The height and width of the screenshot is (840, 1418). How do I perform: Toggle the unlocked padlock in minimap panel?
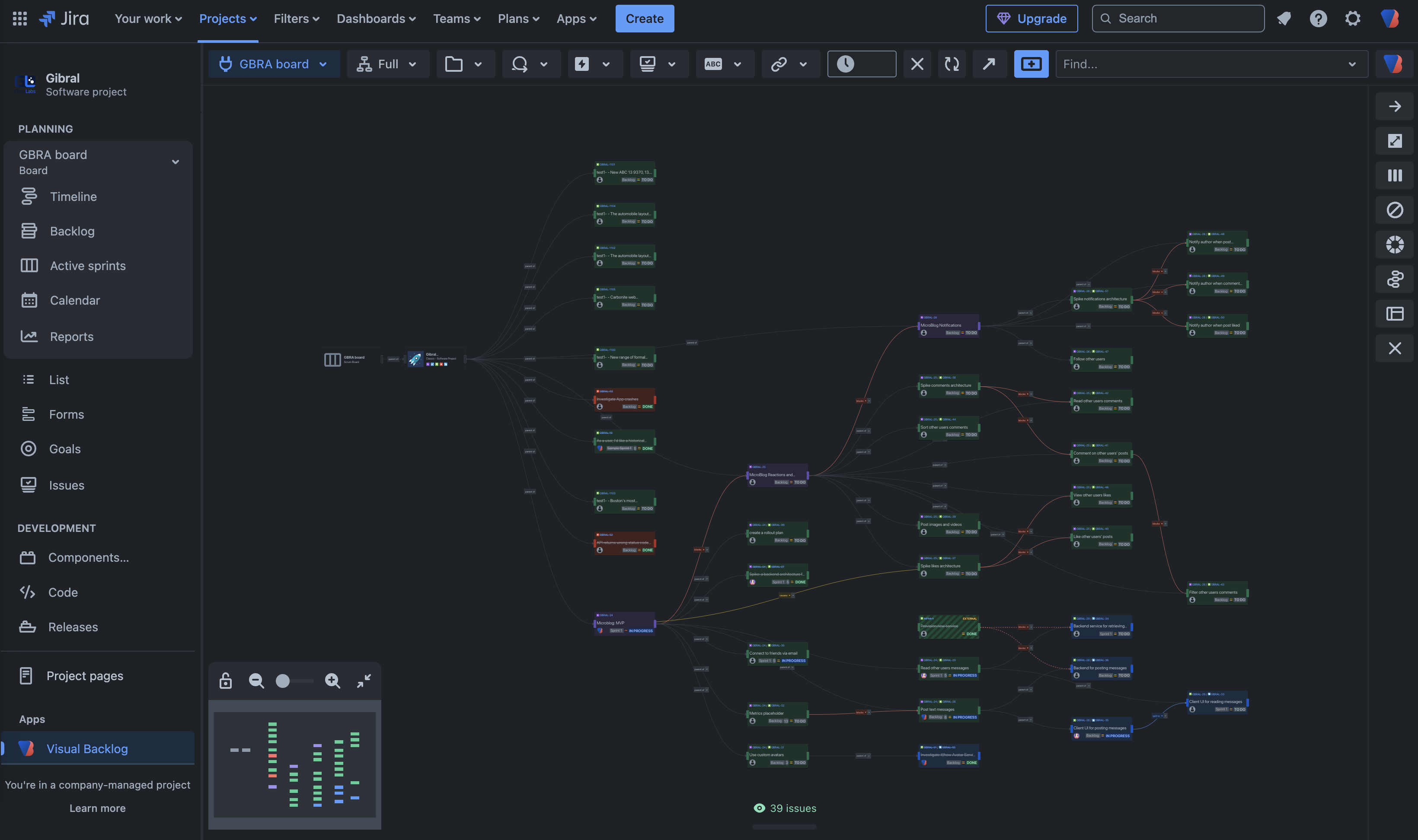click(225, 681)
